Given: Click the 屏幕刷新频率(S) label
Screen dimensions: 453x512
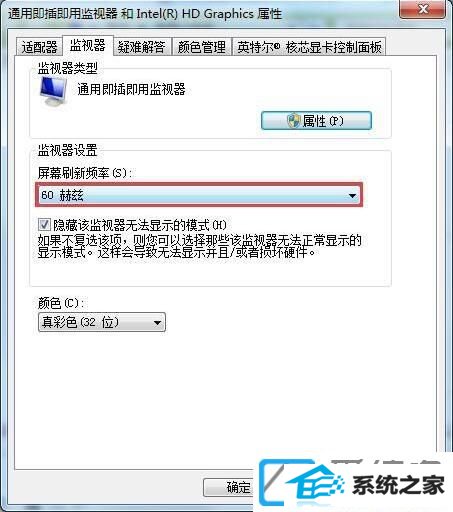Looking at the screenshot, I should pyautogui.click(x=85, y=173).
